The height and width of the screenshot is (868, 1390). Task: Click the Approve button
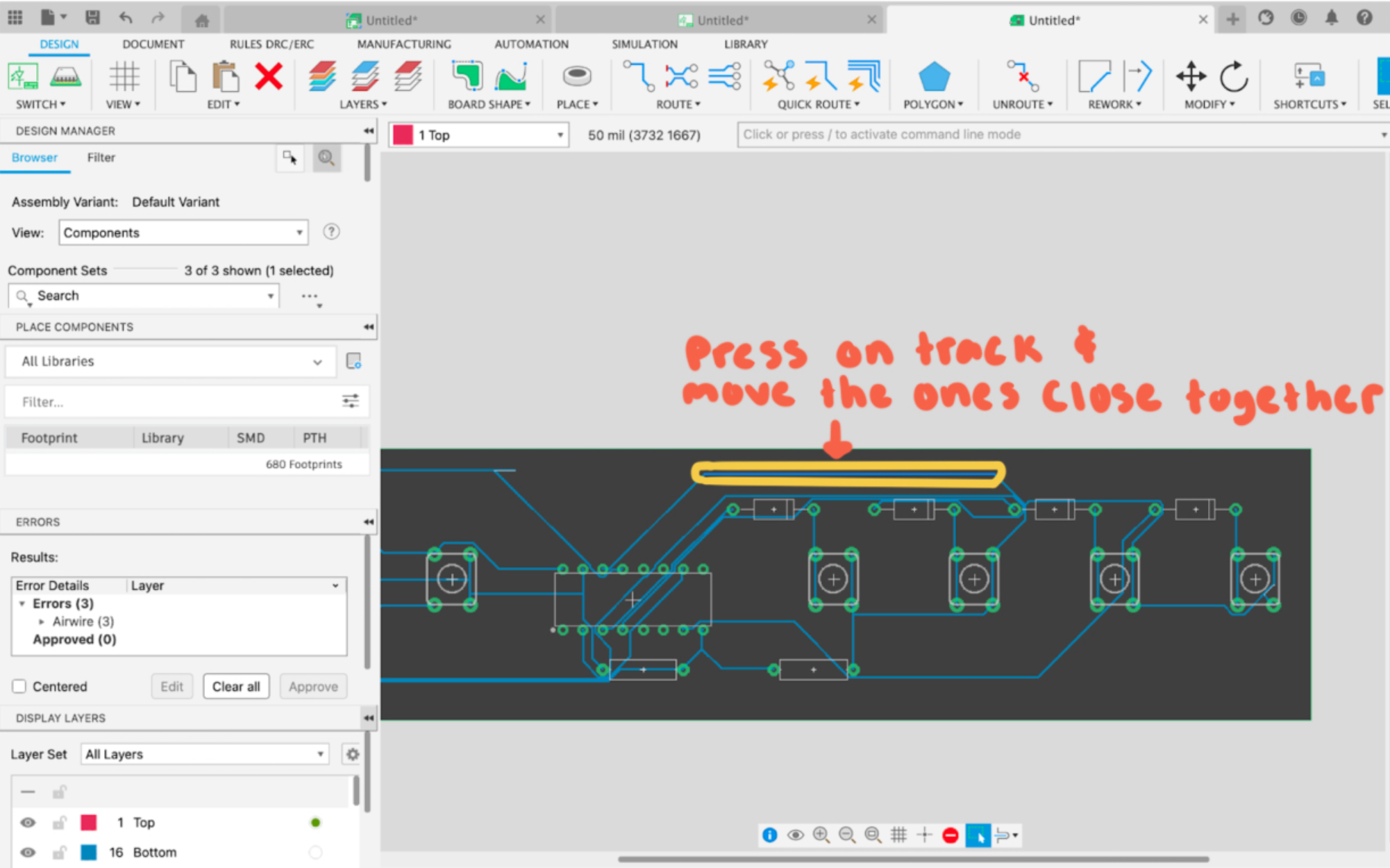pyautogui.click(x=313, y=686)
